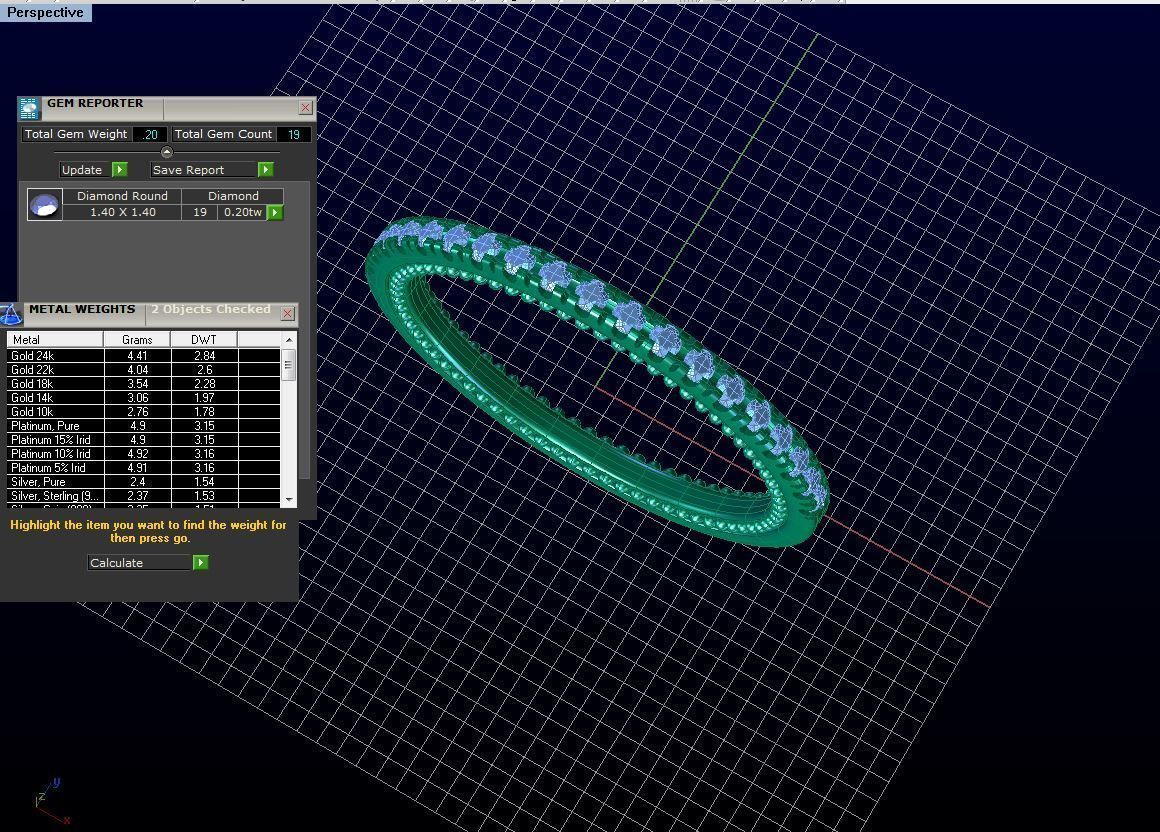
Task: Click the Diamond material cell
Action: [x=233, y=196]
